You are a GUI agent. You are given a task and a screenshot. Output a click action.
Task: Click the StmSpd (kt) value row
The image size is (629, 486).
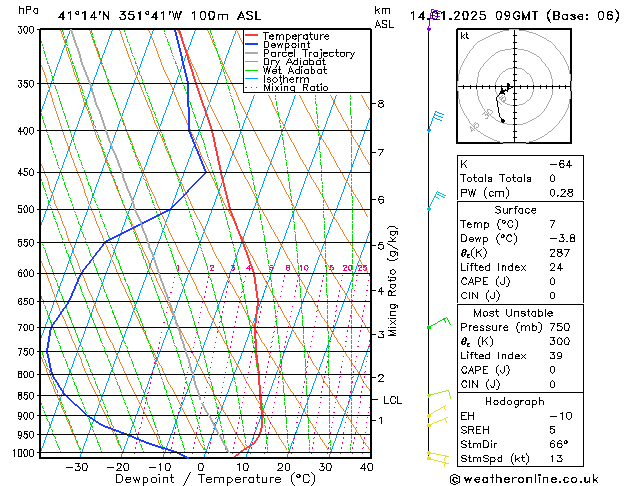515,459
